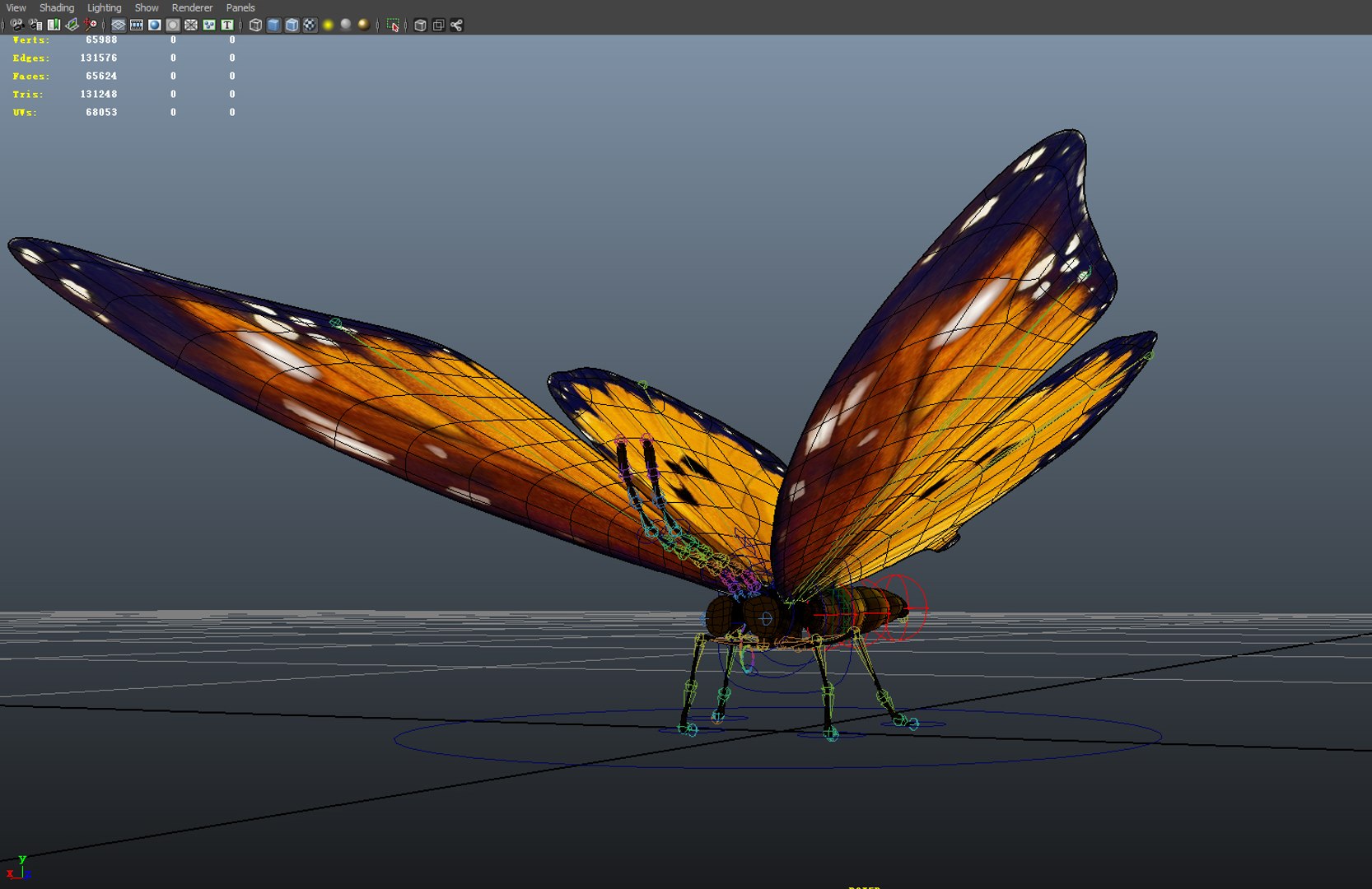The height and width of the screenshot is (889, 1372).
Task: Toggle the viewport Grid display
Action: pos(118,25)
